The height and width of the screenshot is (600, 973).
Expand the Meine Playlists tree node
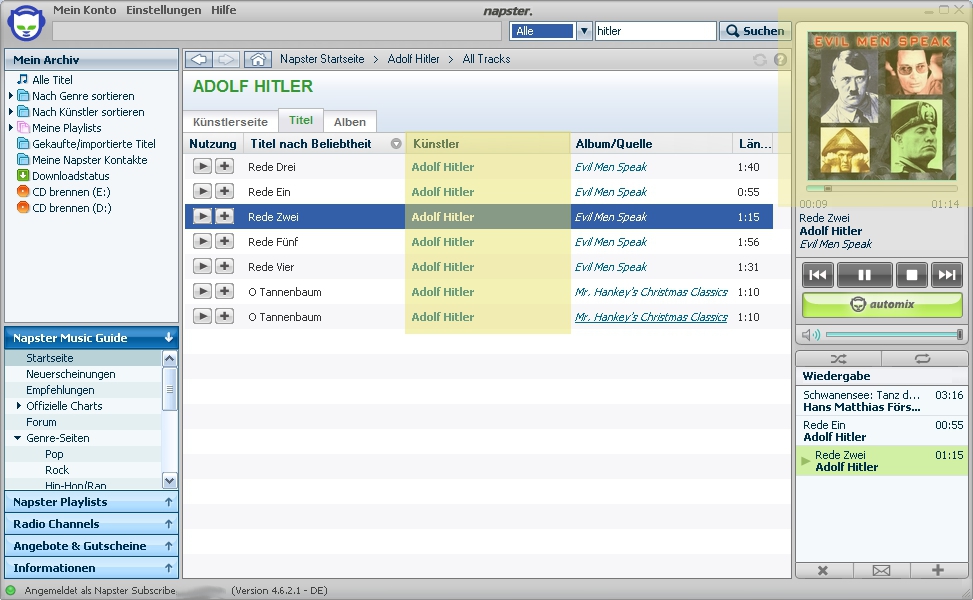pyautogui.click(x=11, y=128)
